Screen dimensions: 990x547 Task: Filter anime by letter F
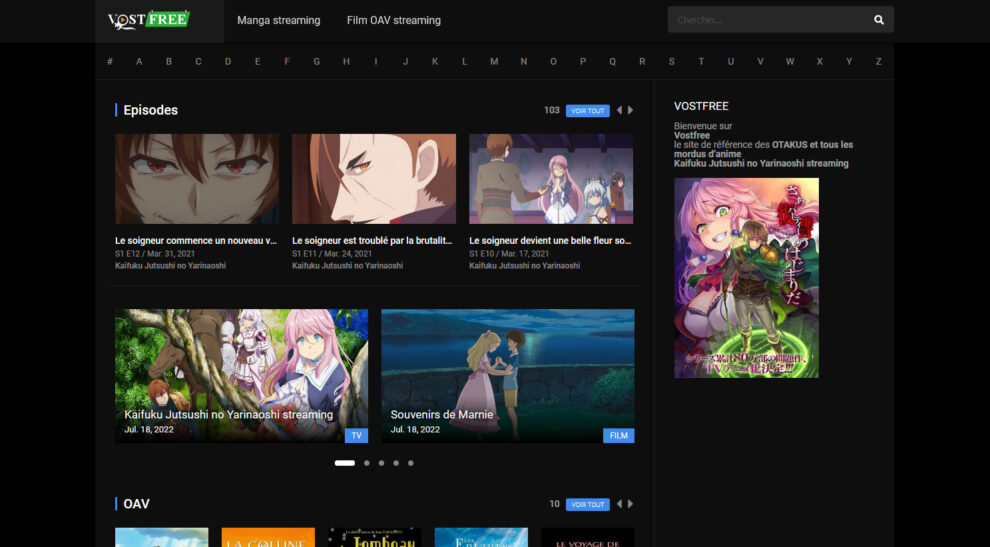[287, 61]
